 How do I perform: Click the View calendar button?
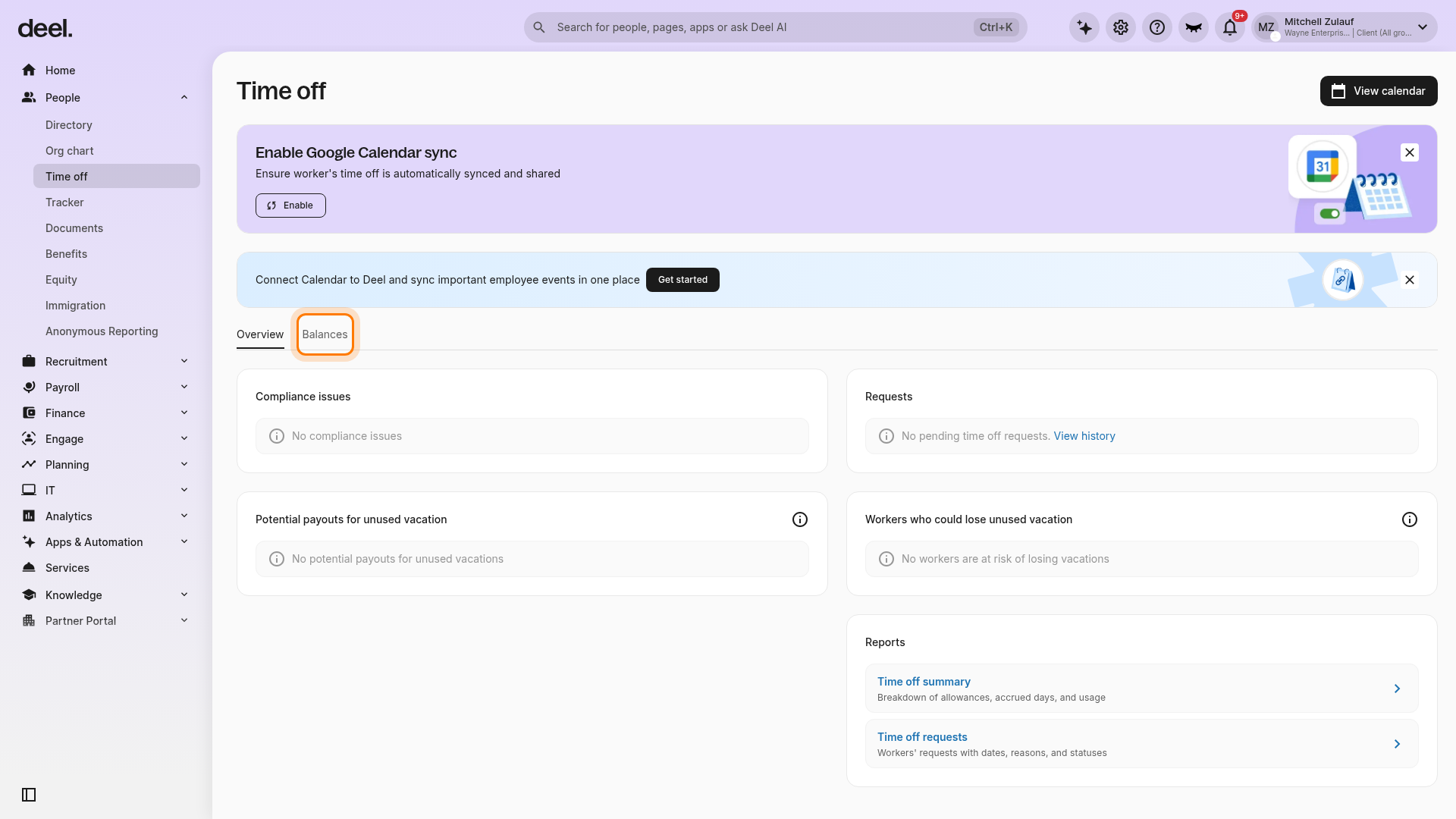[1379, 91]
